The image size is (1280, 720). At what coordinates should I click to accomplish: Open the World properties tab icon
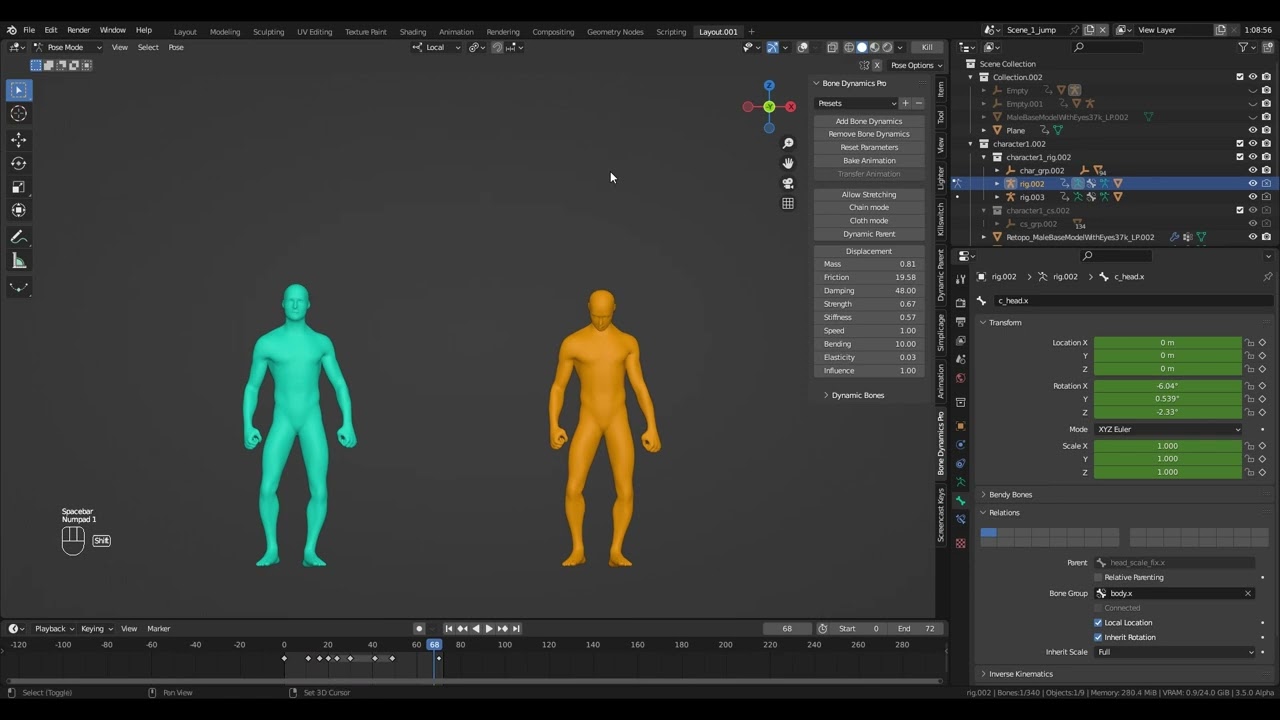pos(961,378)
